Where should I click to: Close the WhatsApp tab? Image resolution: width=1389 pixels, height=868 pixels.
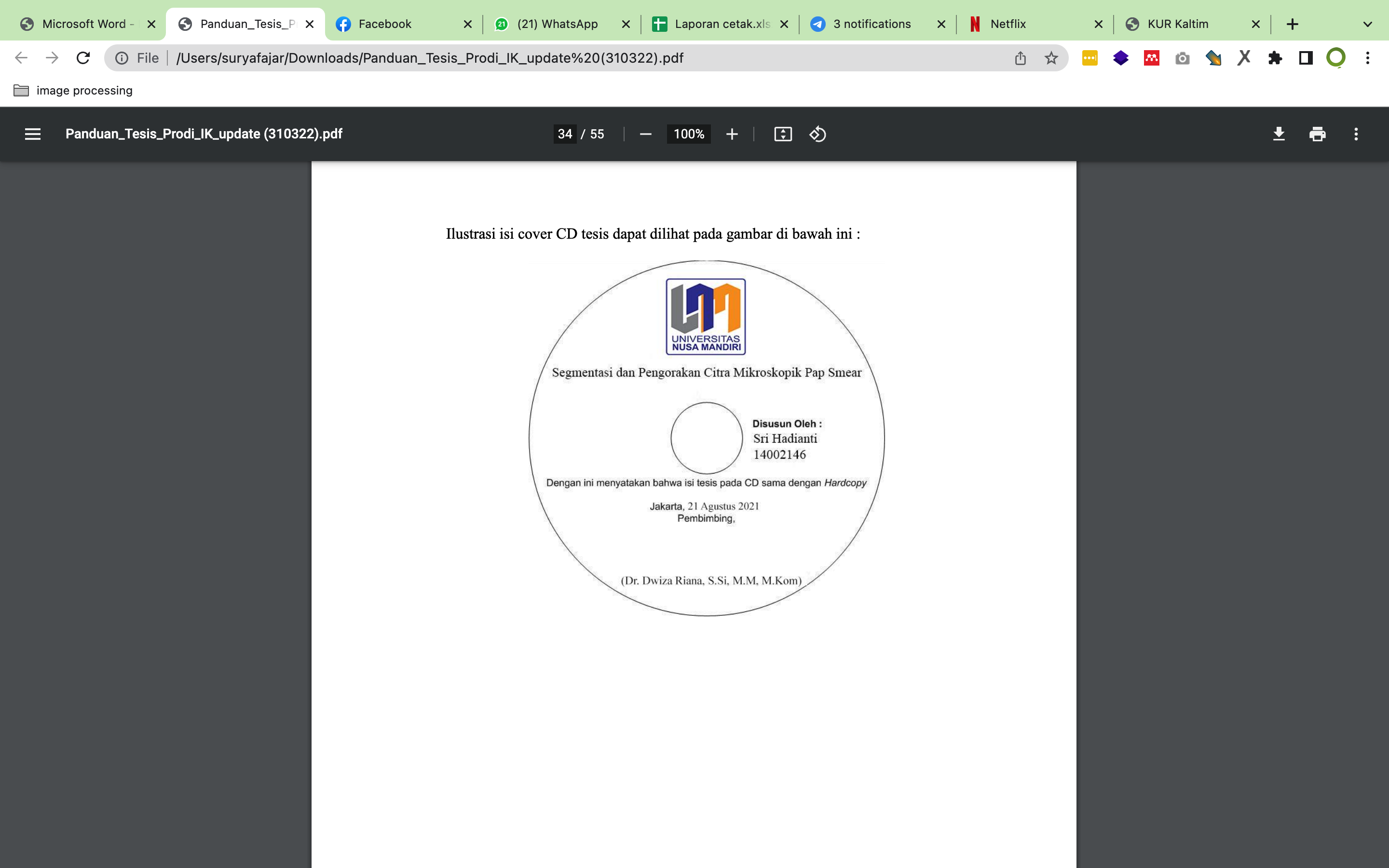pos(626,24)
